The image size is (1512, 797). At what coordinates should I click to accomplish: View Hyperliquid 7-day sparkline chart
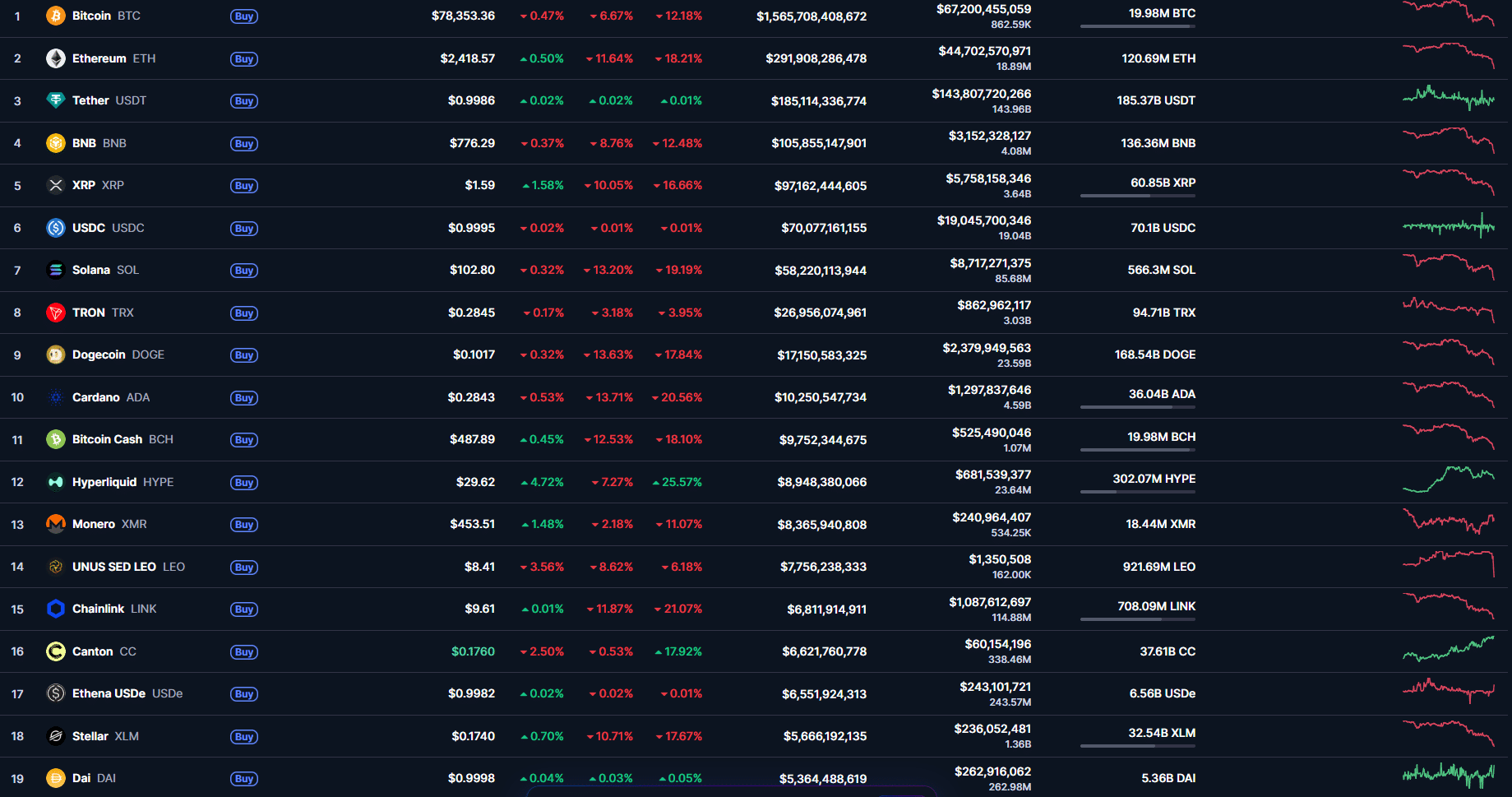1448,480
